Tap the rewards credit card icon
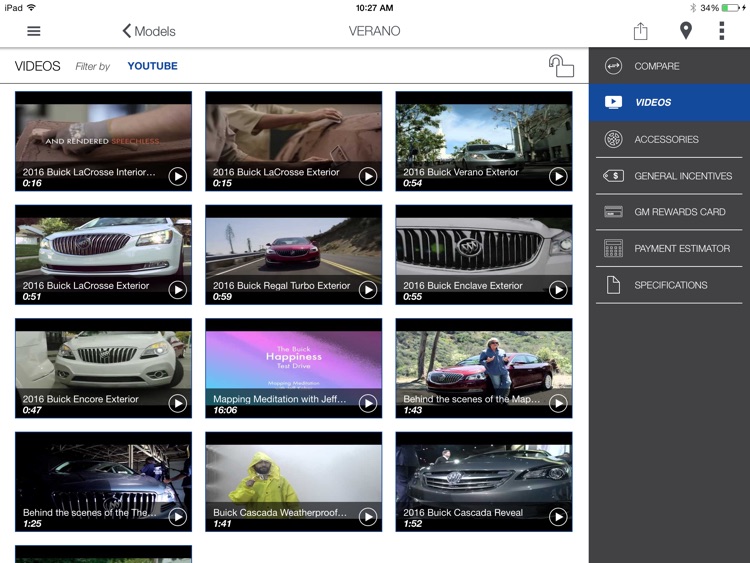 [x=613, y=212]
